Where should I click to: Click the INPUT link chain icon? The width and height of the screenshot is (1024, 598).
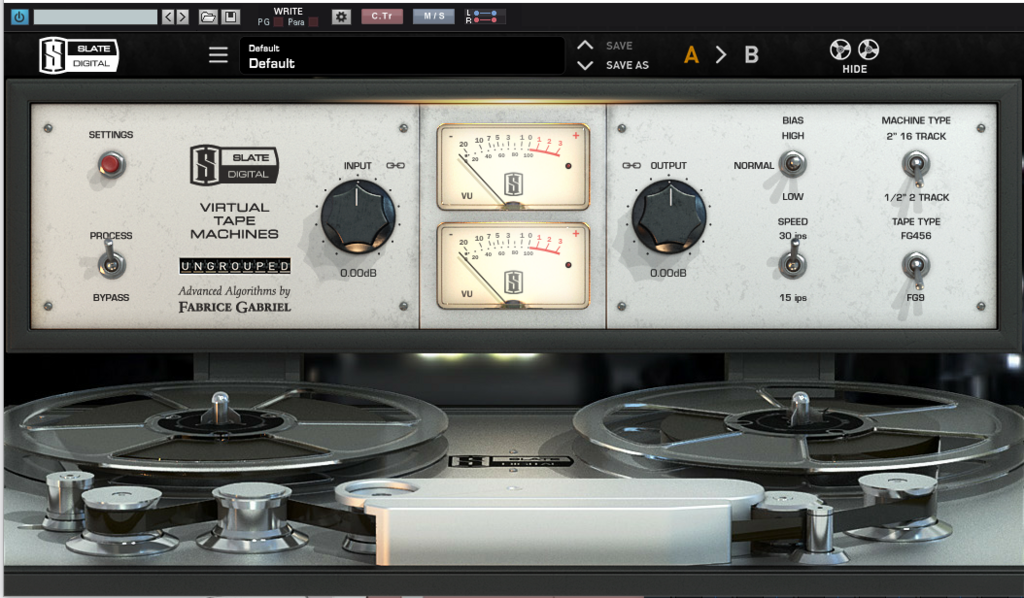pos(395,166)
